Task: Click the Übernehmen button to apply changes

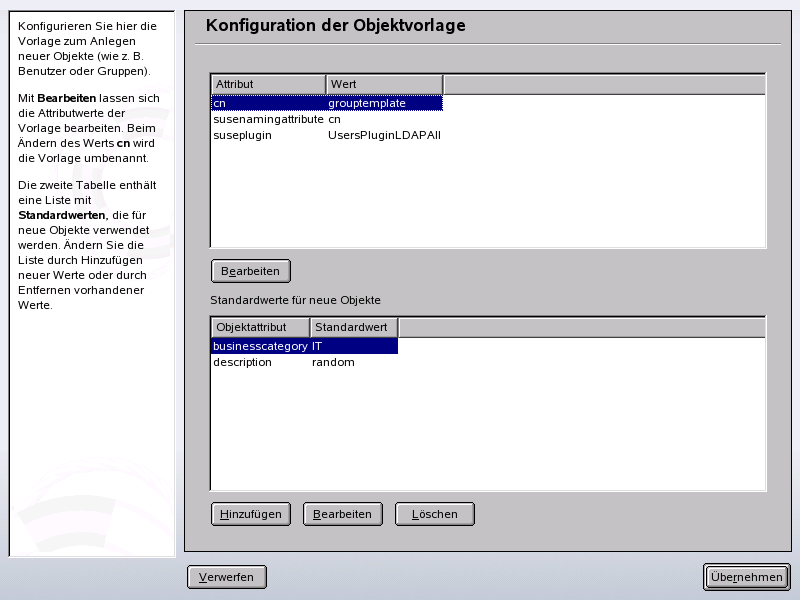Action: [746, 577]
